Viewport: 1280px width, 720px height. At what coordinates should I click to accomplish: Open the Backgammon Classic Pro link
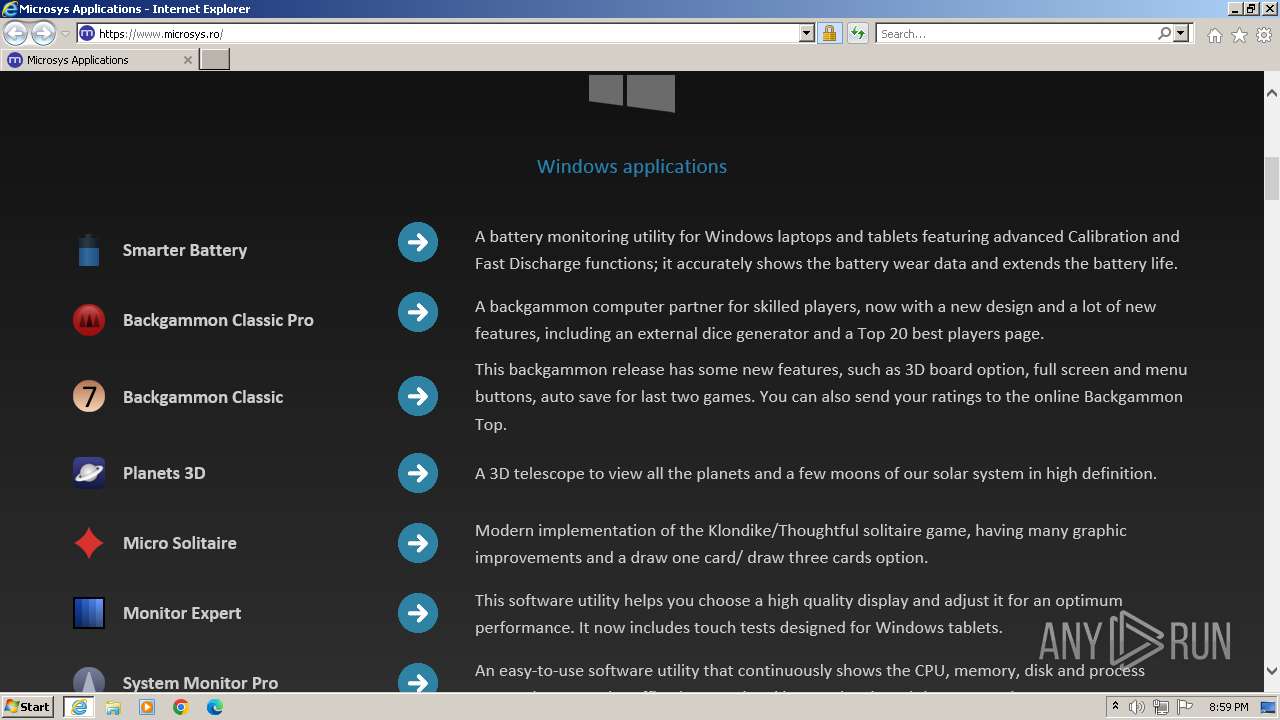(218, 320)
